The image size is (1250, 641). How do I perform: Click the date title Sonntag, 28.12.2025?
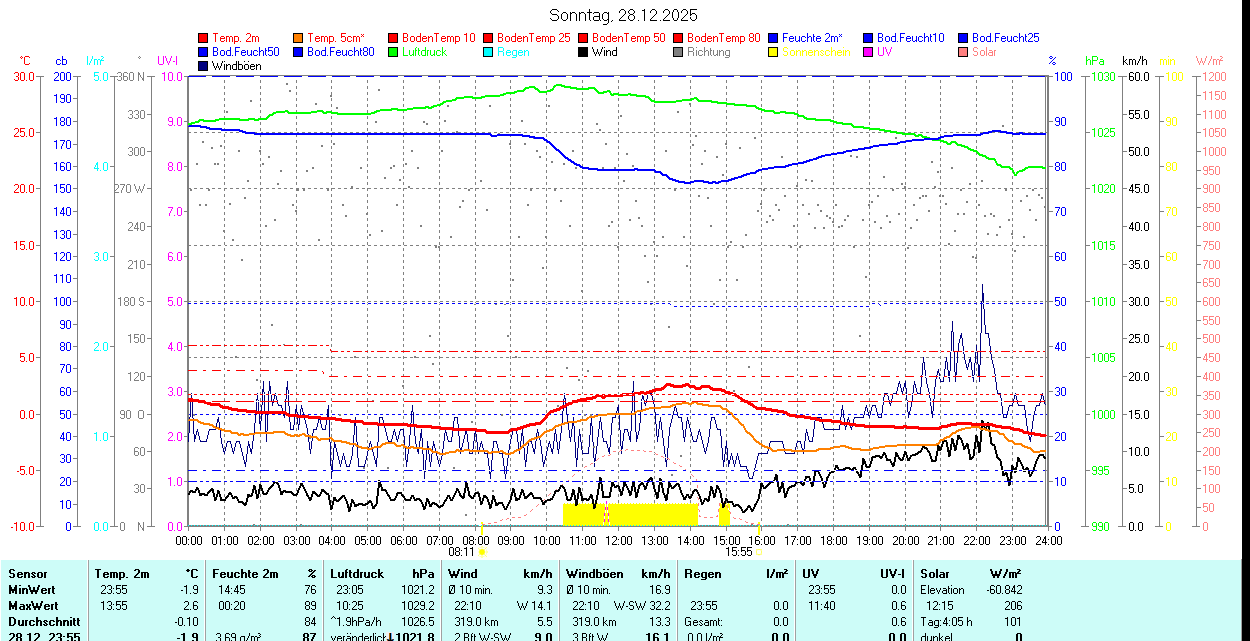(624, 15)
